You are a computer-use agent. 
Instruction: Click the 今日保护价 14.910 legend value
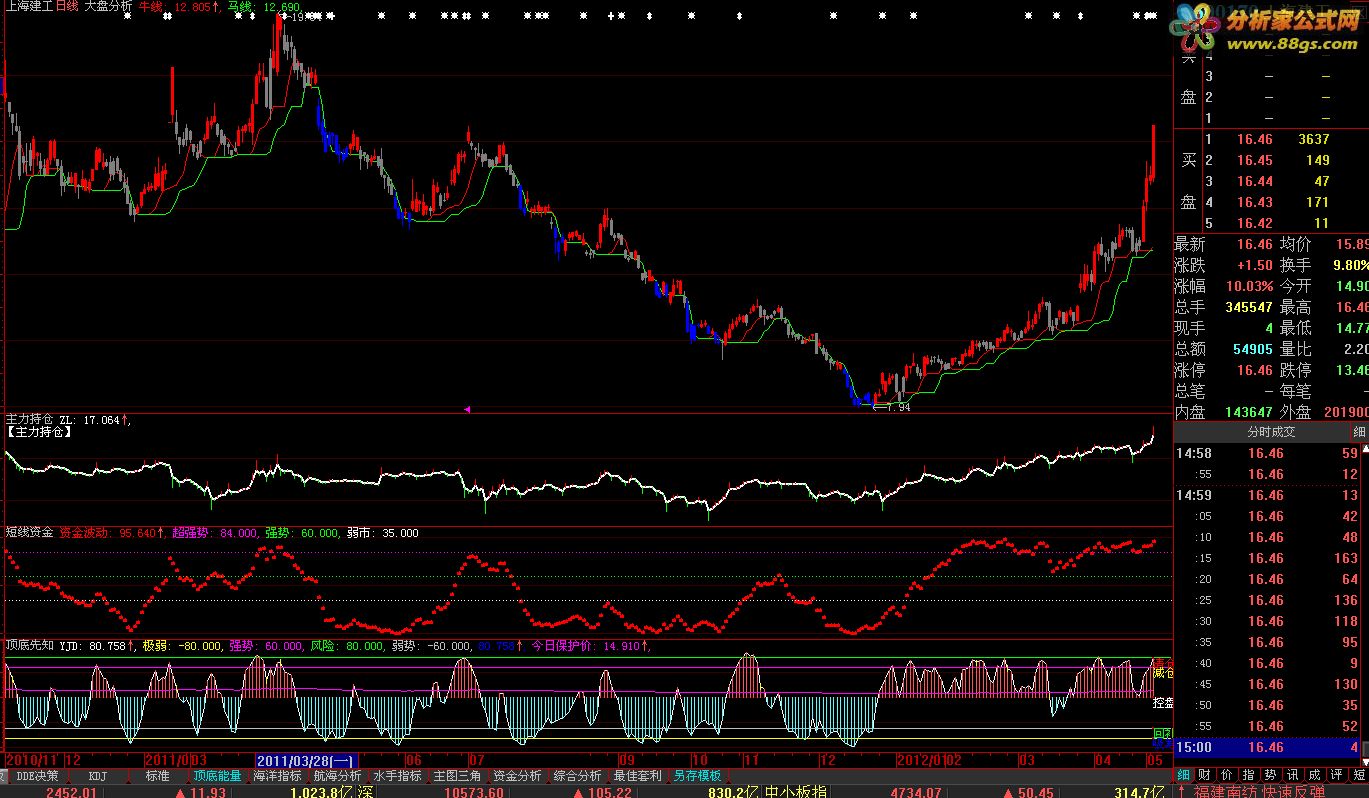(x=590, y=646)
